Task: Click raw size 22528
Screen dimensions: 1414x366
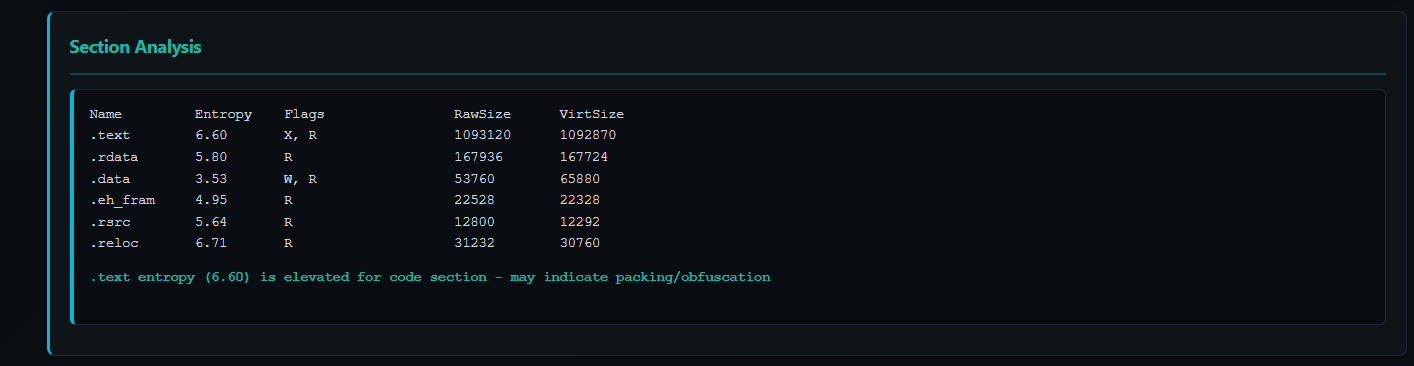Action: pos(474,200)
